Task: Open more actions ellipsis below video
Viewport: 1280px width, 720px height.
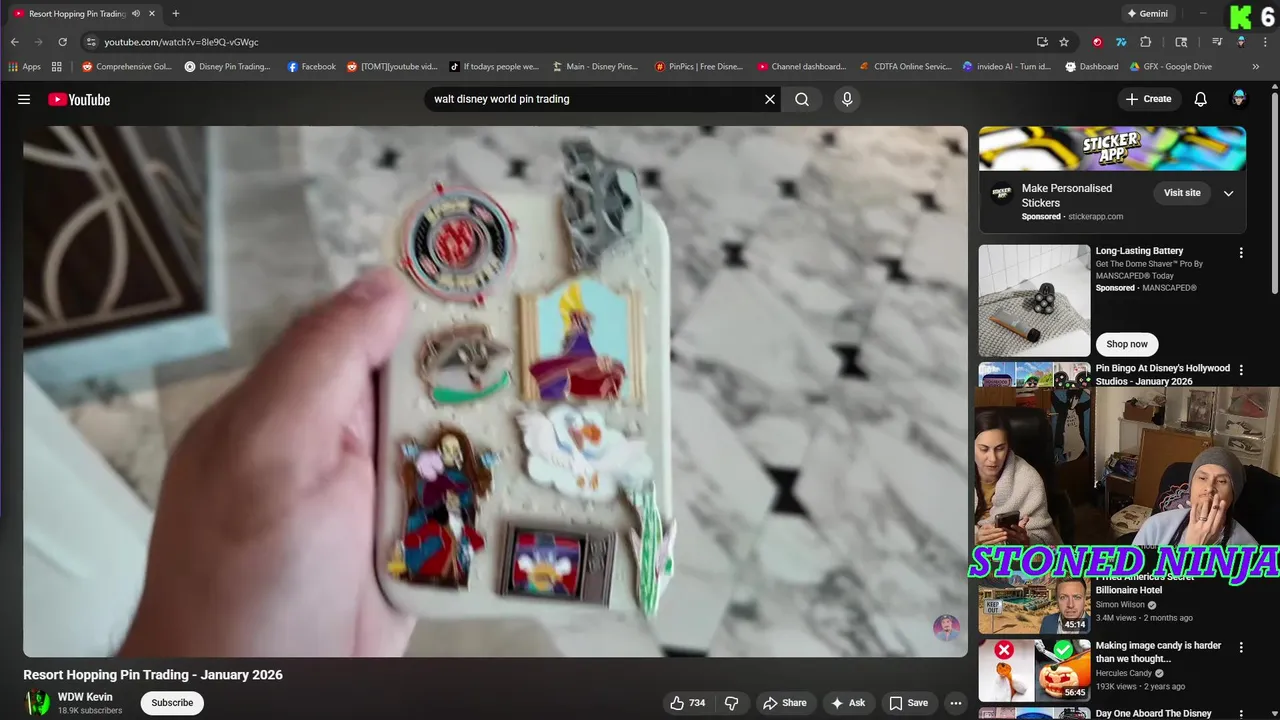Action: click(x=956, y=703)
